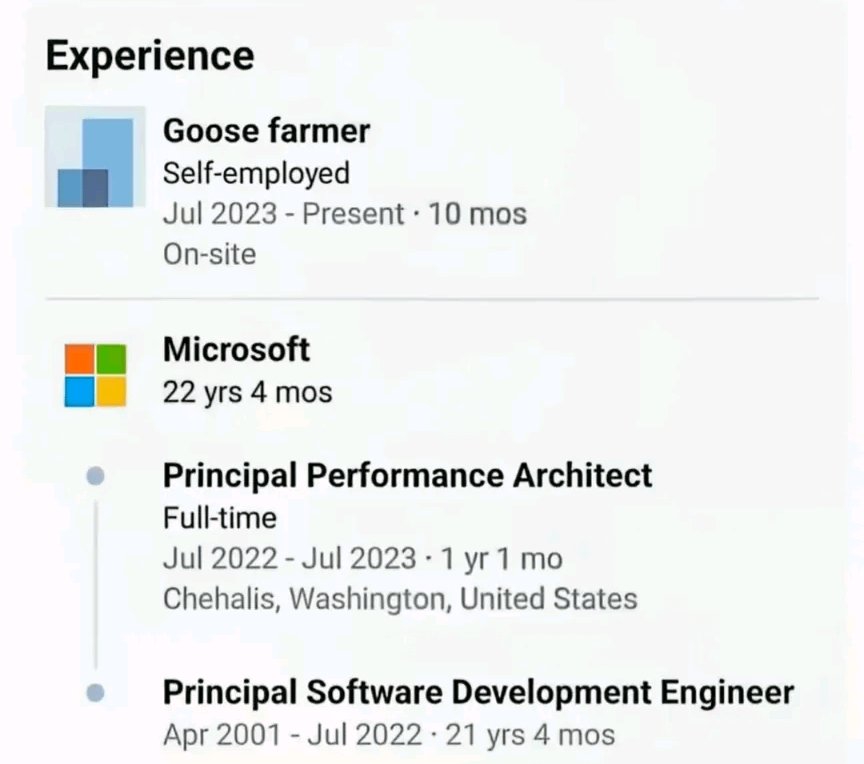
Task: Select the timeline dot beside Principal Performance Architect
Action: click(x=96, y=476)
